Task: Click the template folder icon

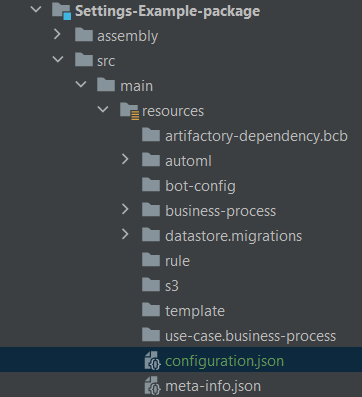Action: tap(151, 310)
